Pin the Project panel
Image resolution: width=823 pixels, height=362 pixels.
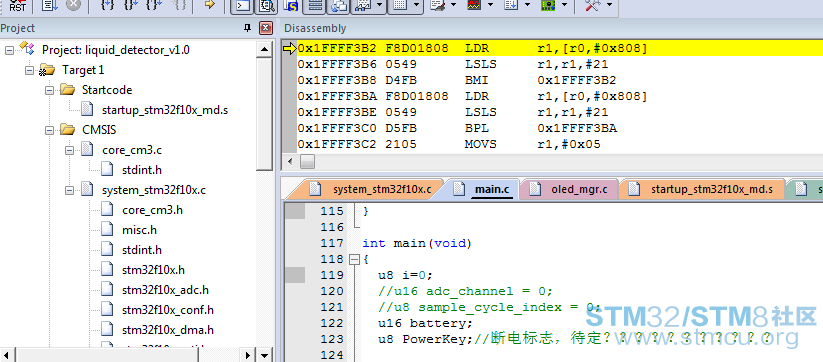tap(248, 28)
